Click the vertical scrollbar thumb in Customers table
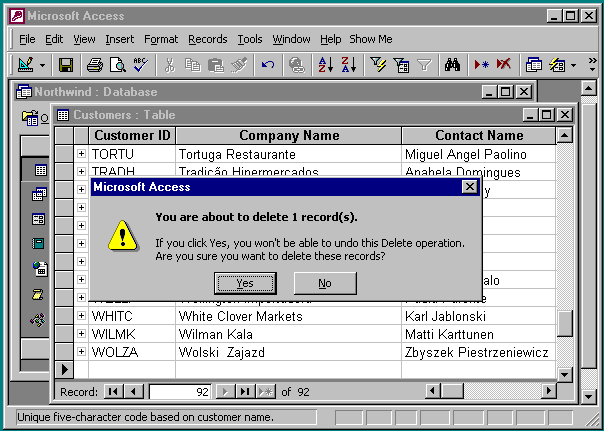Image resolution: width=604 pixels, height=431 pixels. coord(565,324)
